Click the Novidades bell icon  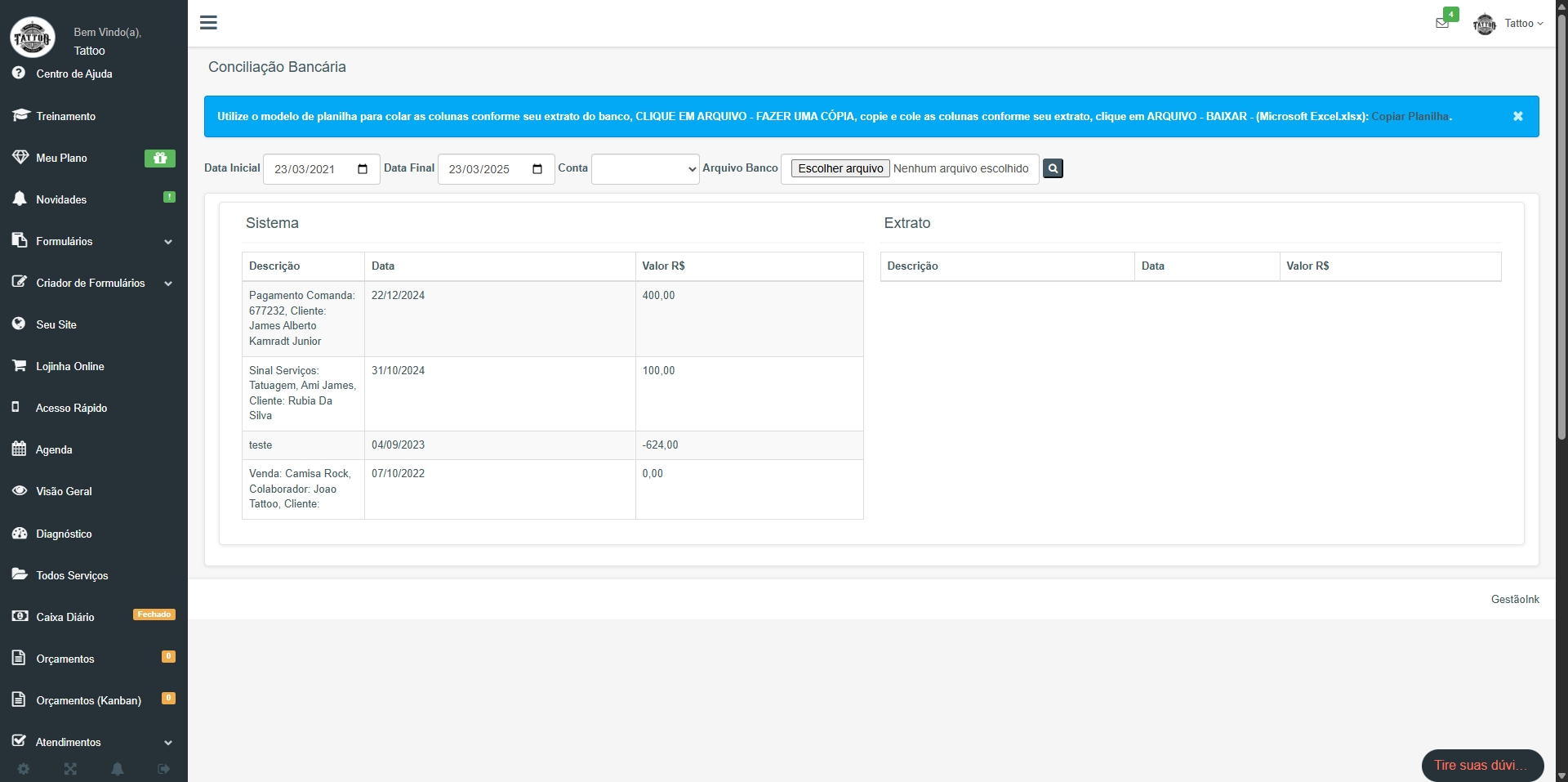coord(20,199)
